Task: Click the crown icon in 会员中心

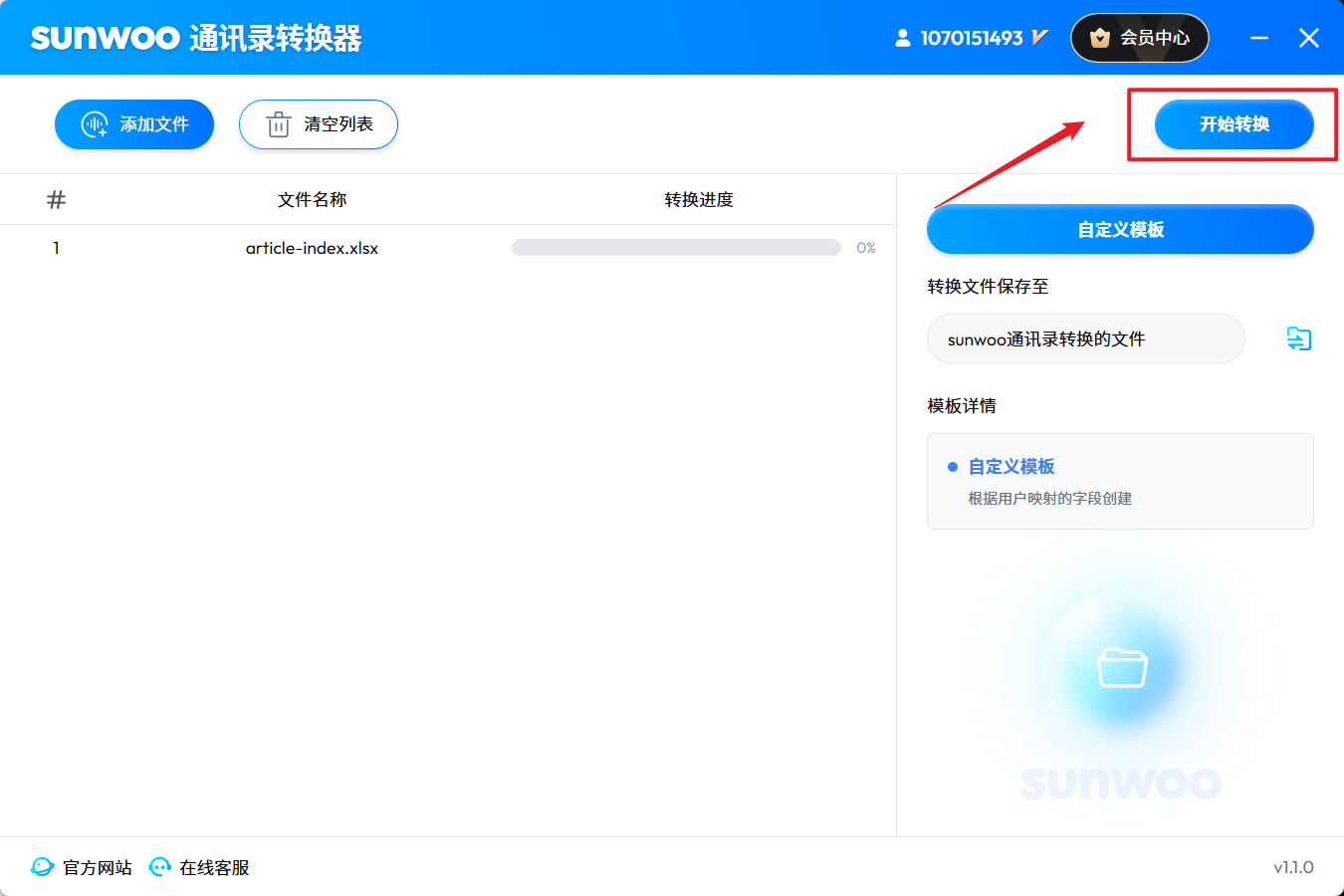Action: [x=1100, y=38]
